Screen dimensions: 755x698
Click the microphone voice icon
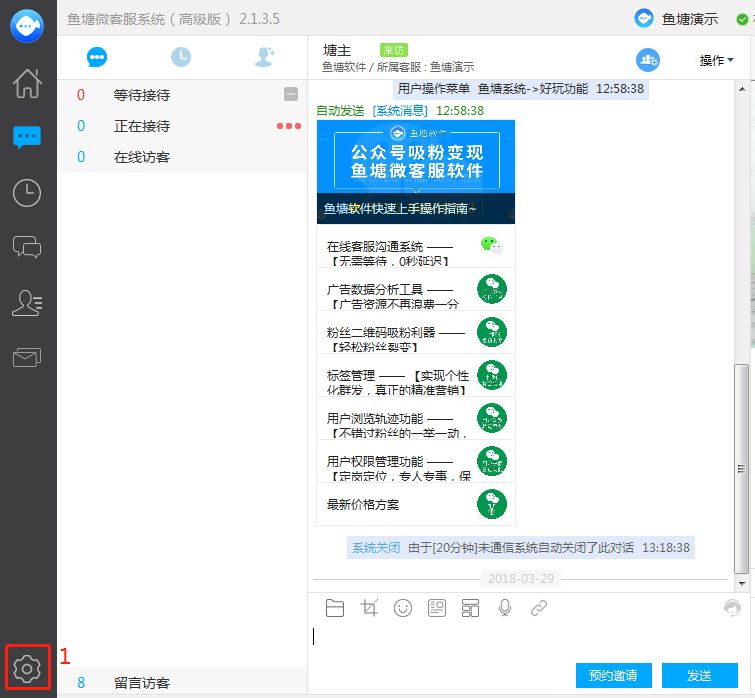505,608
